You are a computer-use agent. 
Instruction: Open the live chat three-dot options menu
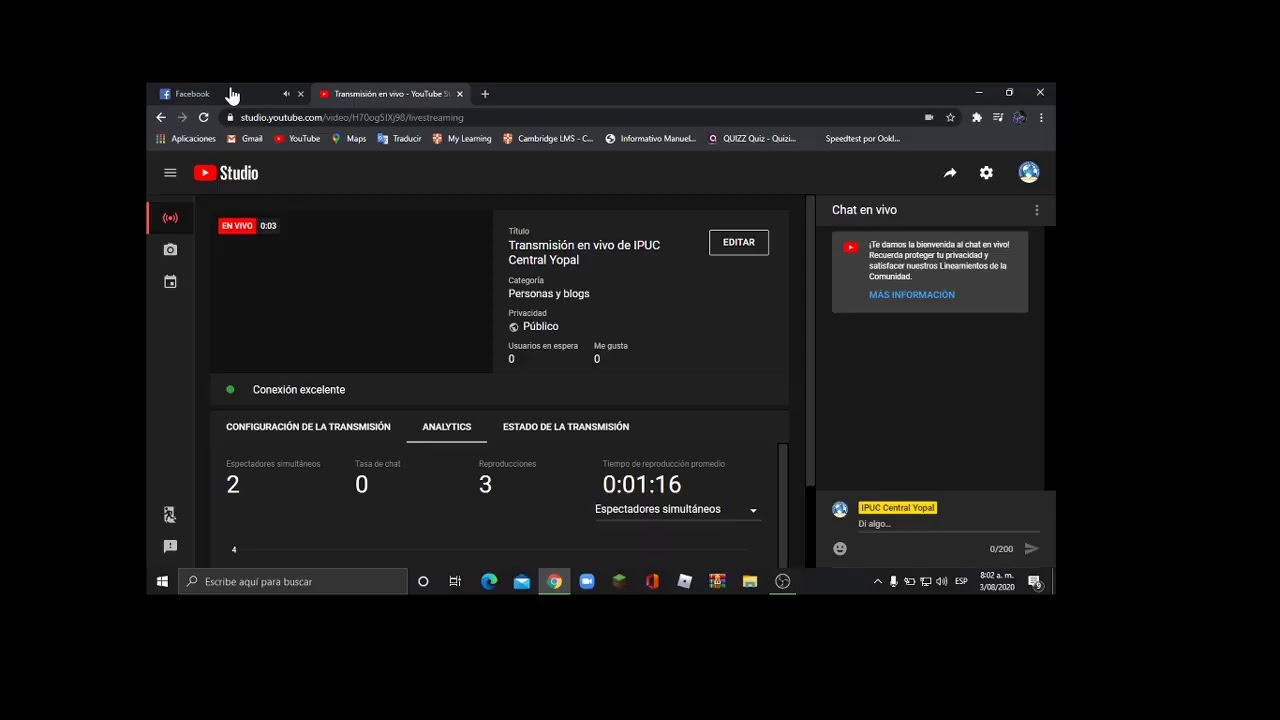tap(1037, 210)
